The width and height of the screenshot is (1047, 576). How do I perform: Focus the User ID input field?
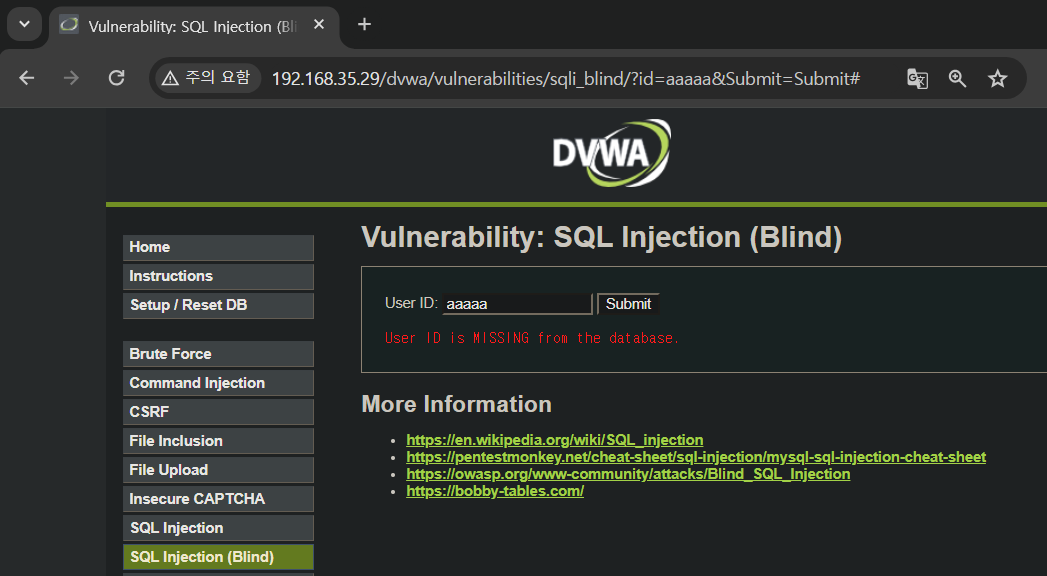coord(517,304)
